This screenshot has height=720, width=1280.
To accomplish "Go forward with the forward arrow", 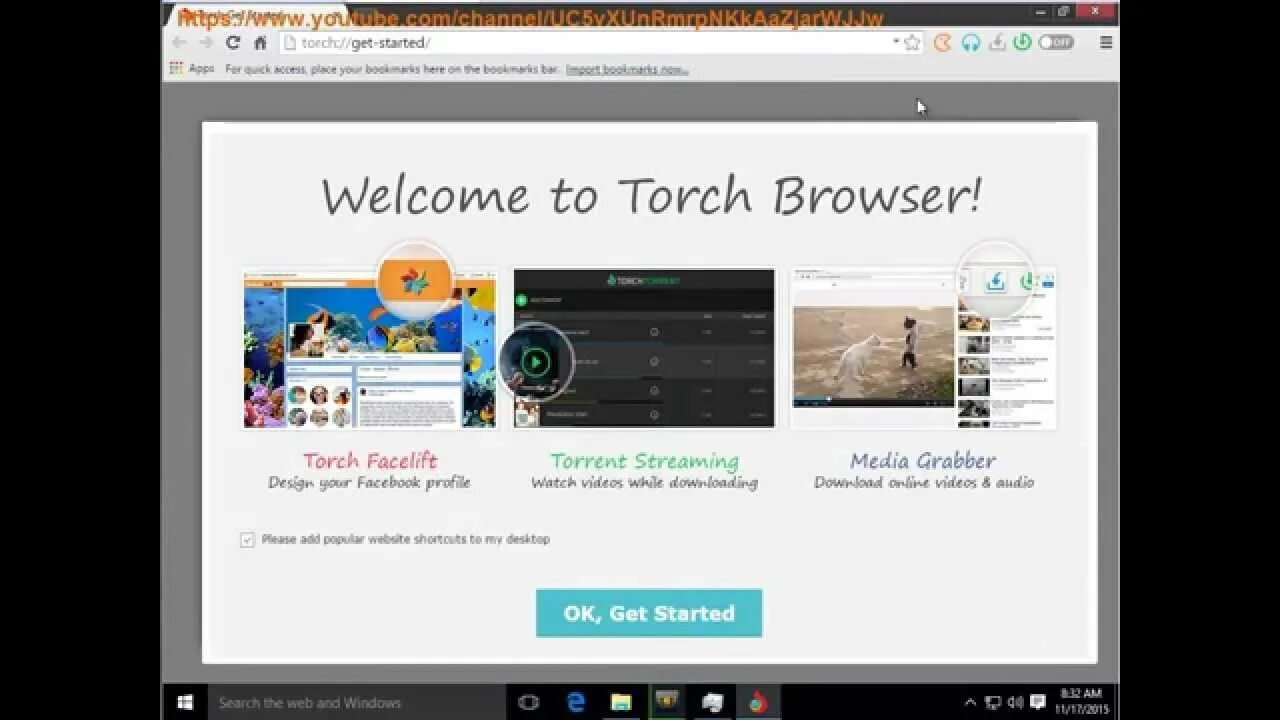I will coord(205,43).
